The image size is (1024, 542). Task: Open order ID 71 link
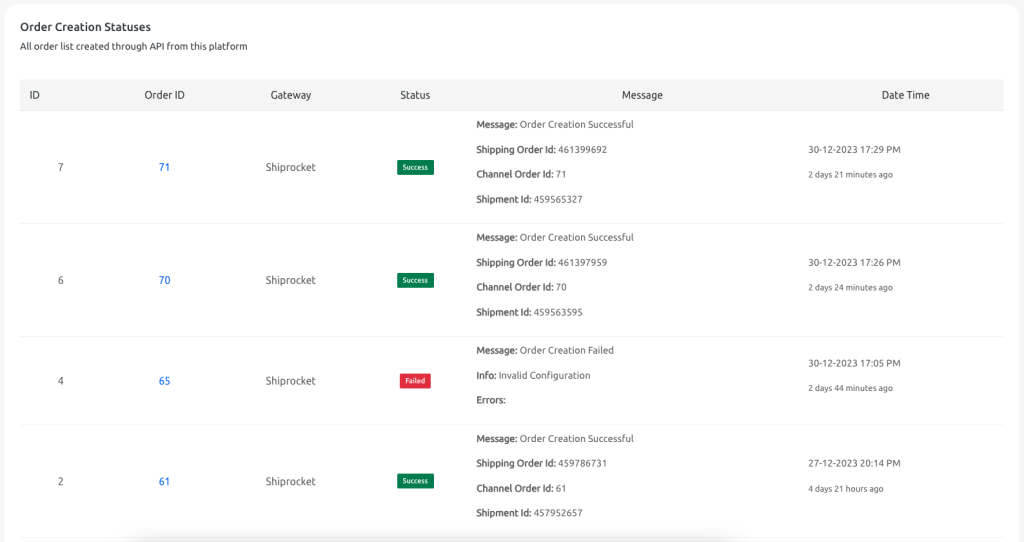pos(164,167)
